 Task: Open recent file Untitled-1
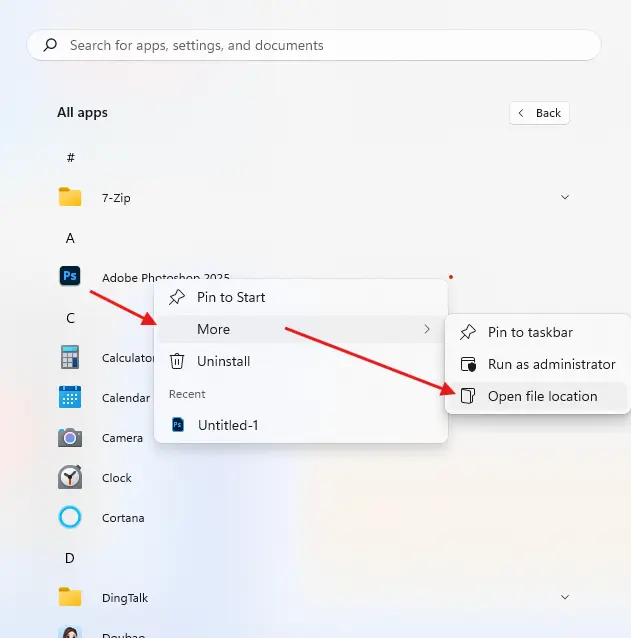tap(228, 425)
